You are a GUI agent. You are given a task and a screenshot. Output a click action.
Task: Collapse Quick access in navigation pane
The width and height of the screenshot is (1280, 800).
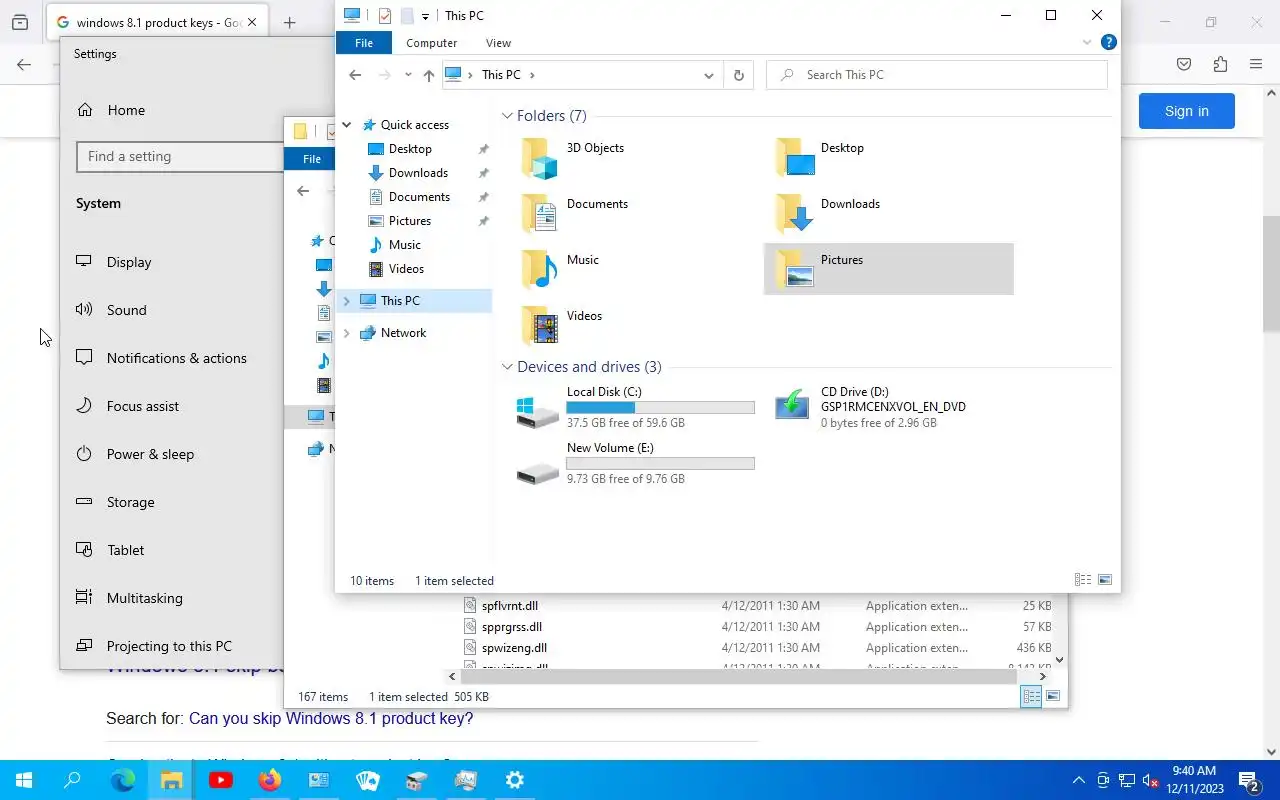pyautogui.click(x=347, y=125)
